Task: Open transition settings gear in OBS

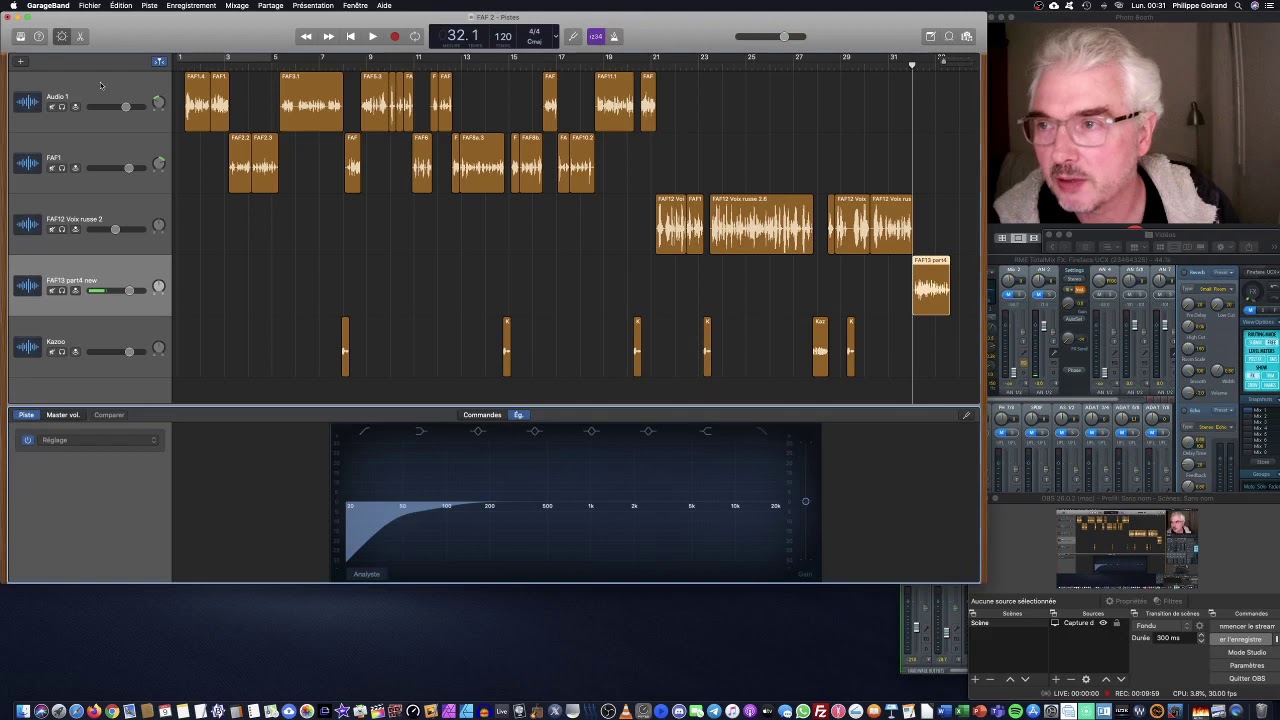Action: point(1199,626)
